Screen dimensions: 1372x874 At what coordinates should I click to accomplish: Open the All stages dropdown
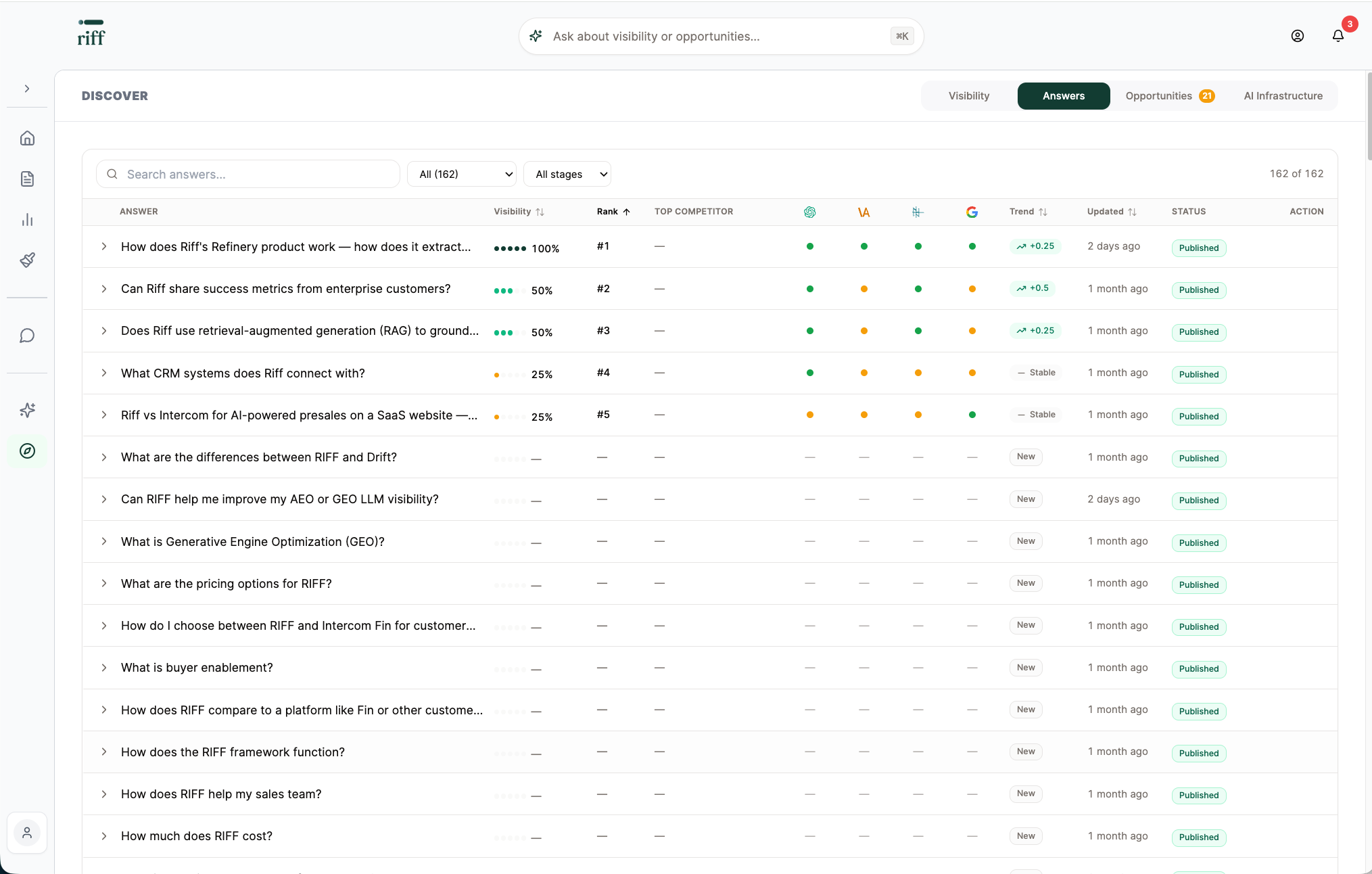pyautogui.click(x=567, y=174)
